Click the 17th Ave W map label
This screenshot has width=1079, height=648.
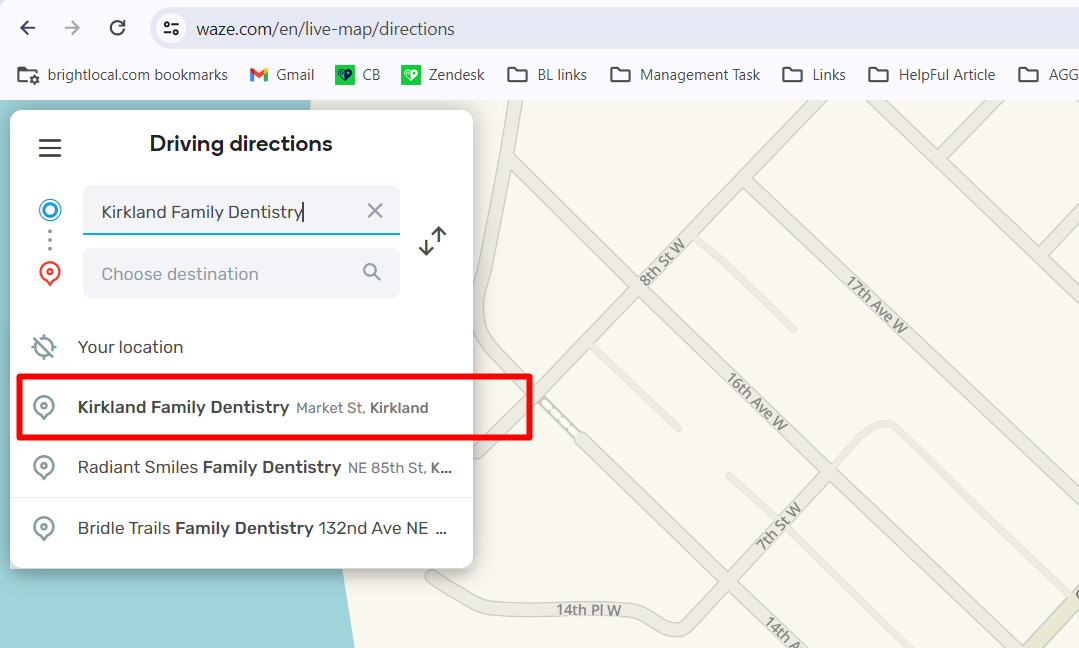pyautogui.click(x=877, y=305)
